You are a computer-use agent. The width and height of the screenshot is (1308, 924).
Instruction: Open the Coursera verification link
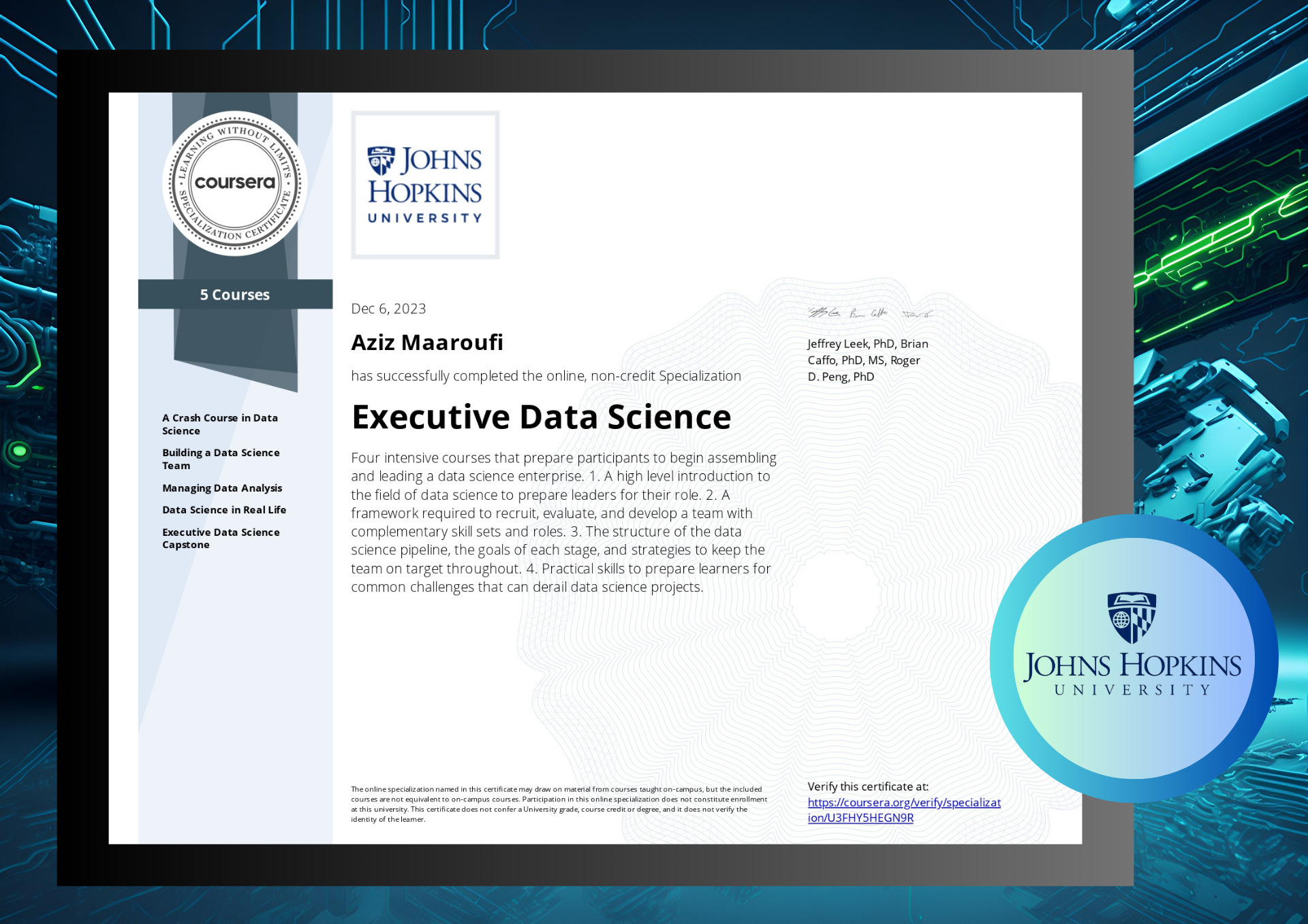coord(904,810)
